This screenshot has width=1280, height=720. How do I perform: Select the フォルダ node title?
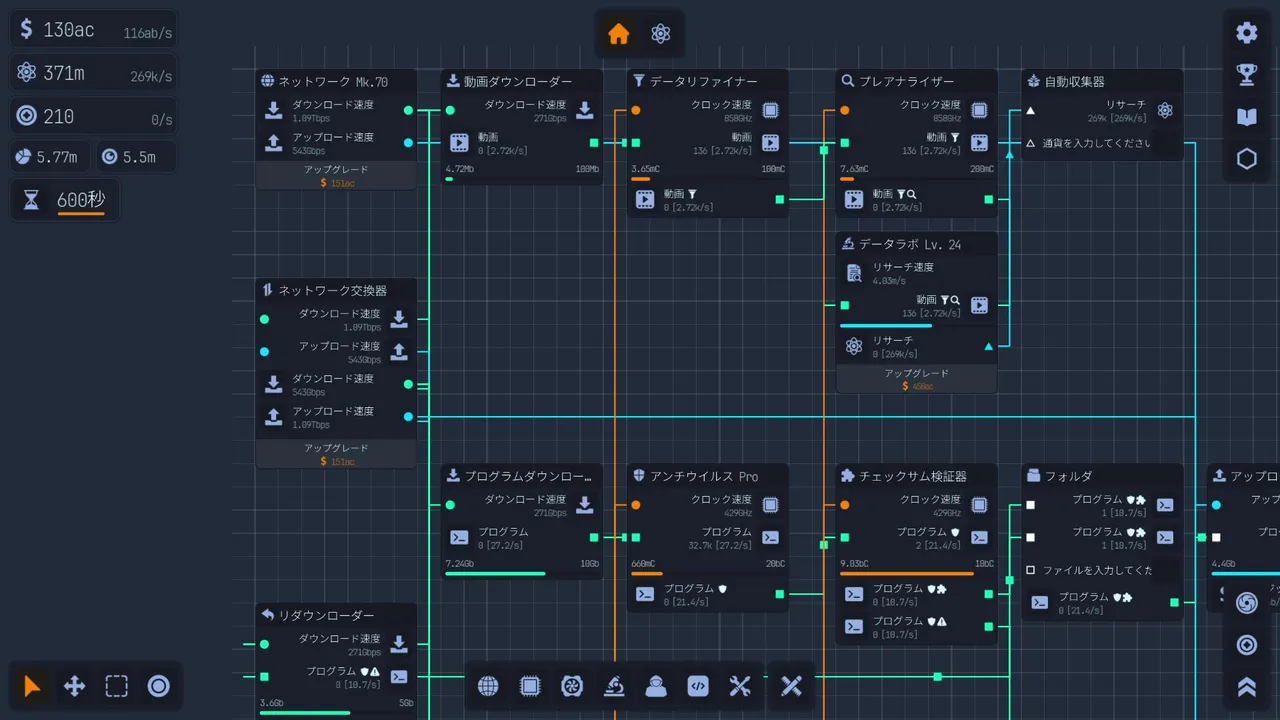(x=1068, y=476)
